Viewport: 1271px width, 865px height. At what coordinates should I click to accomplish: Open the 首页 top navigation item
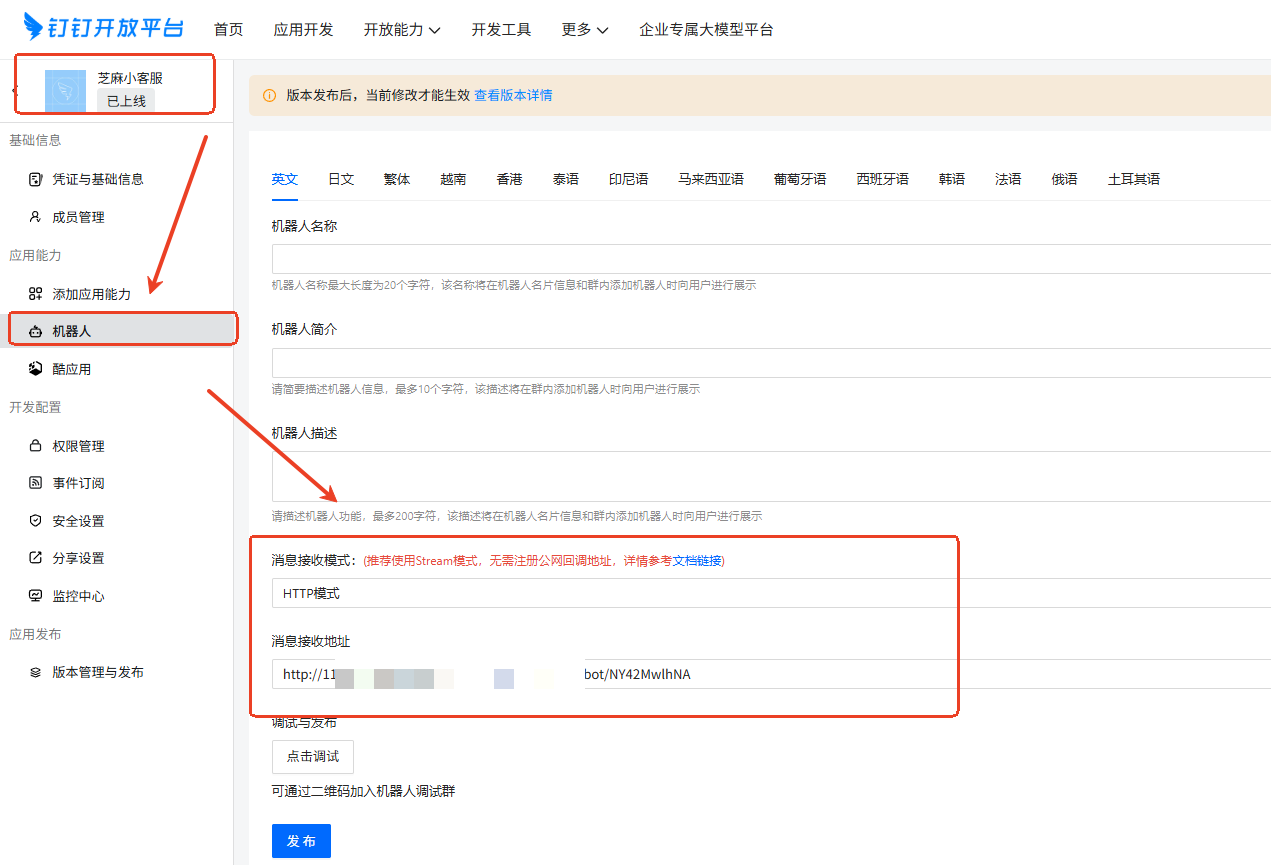coord(229,29)
